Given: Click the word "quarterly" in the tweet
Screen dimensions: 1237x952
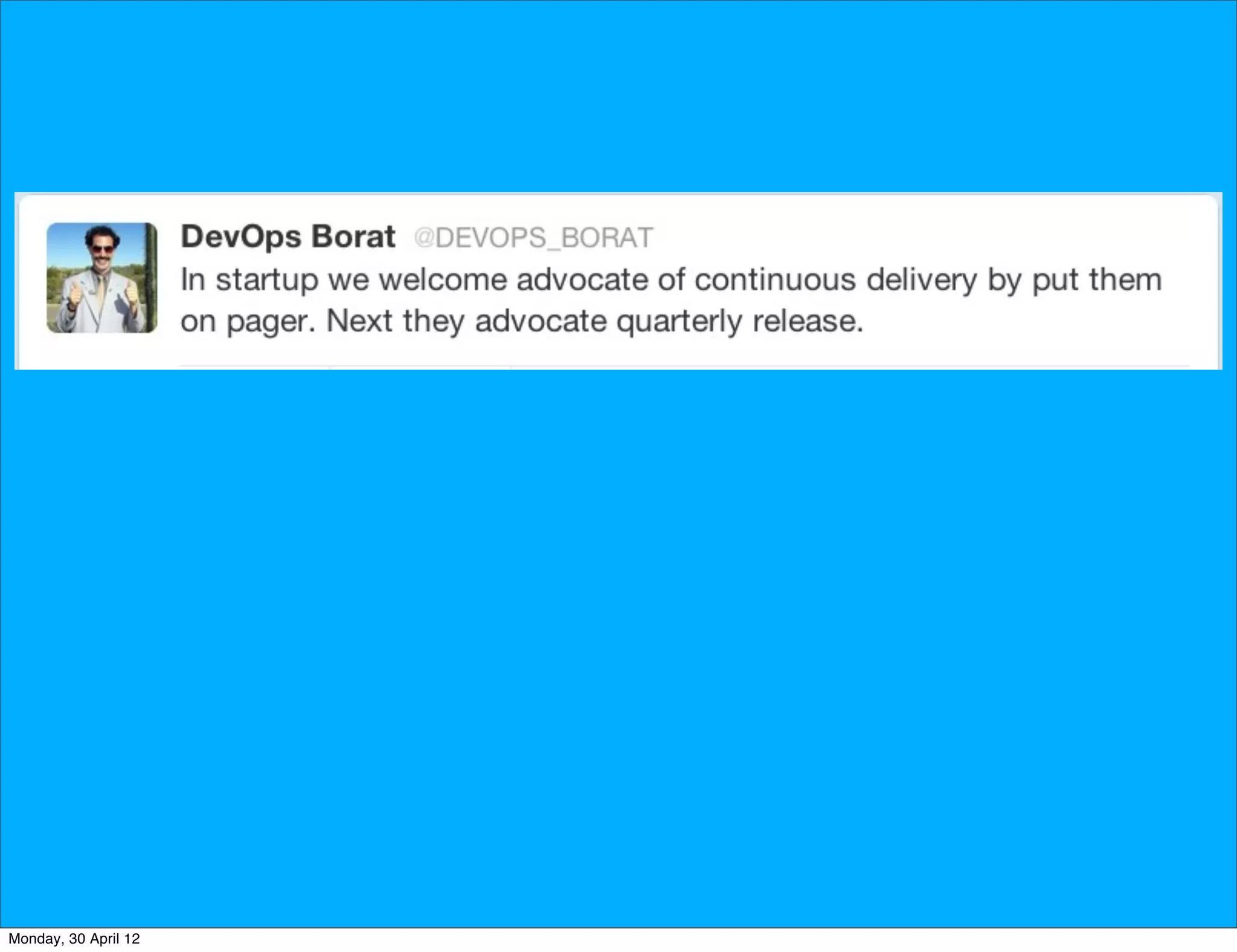Looking at the screenshot, I should pyautogui.click(x=679, y=322).
